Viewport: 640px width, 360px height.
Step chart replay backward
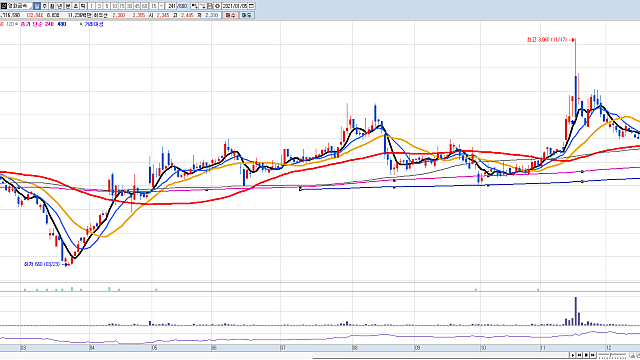point(579,355)
